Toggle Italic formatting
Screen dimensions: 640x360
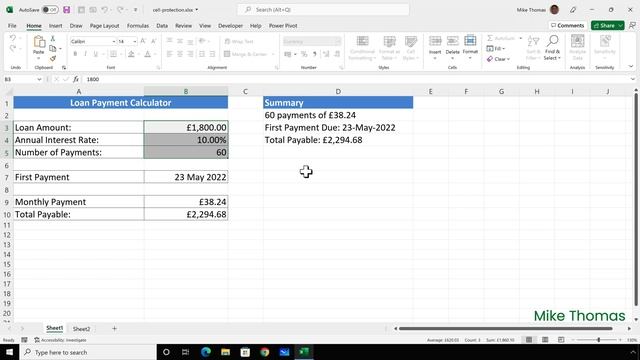(85, 54)
